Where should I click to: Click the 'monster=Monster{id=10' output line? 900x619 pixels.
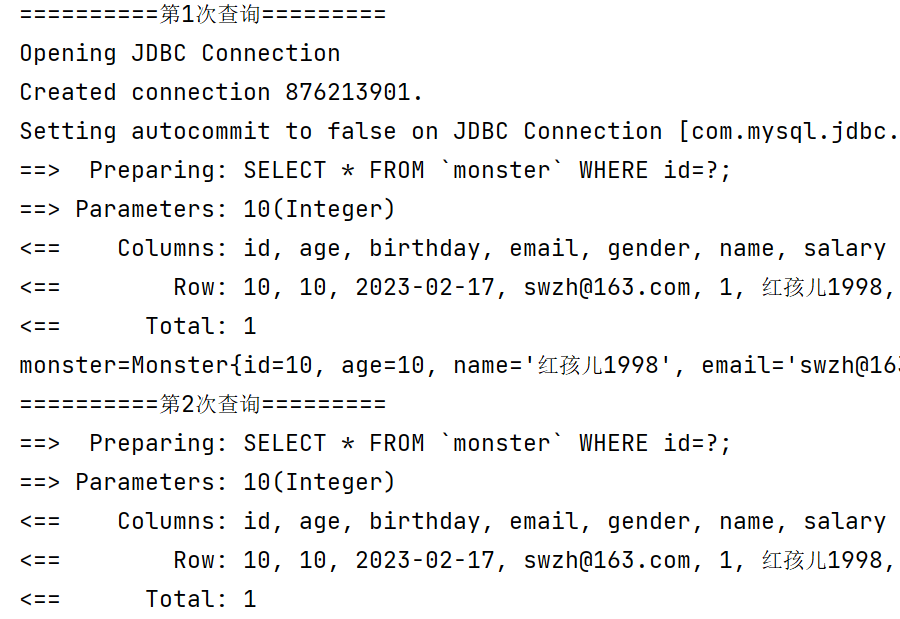(x=459, y=365)
